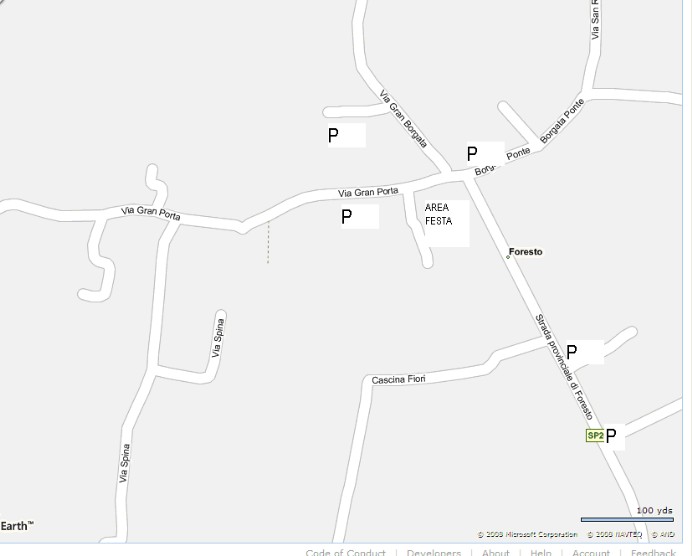Image resolution: width=692 pixels, height=556 pixels.
Task: Click the SP2 road shield marker
Action: pyautogui.click(x=595, y=436)
